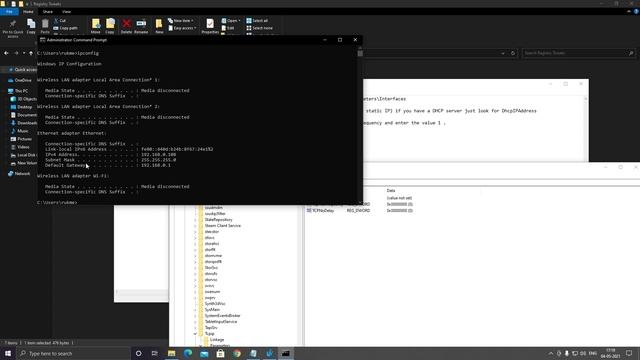Select OneDrive in the navigation pane
Image resolution: width=640 pixels, height=360 pixels.
[x=20, y=80]
